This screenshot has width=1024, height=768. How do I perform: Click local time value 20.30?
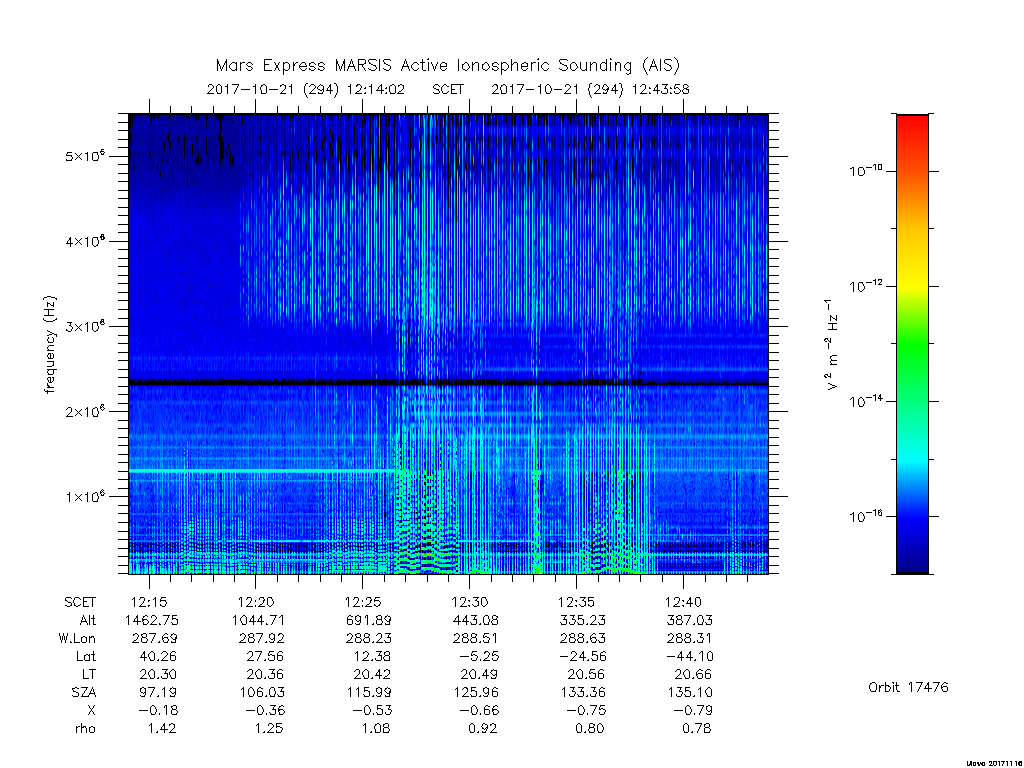click(158, 674)
